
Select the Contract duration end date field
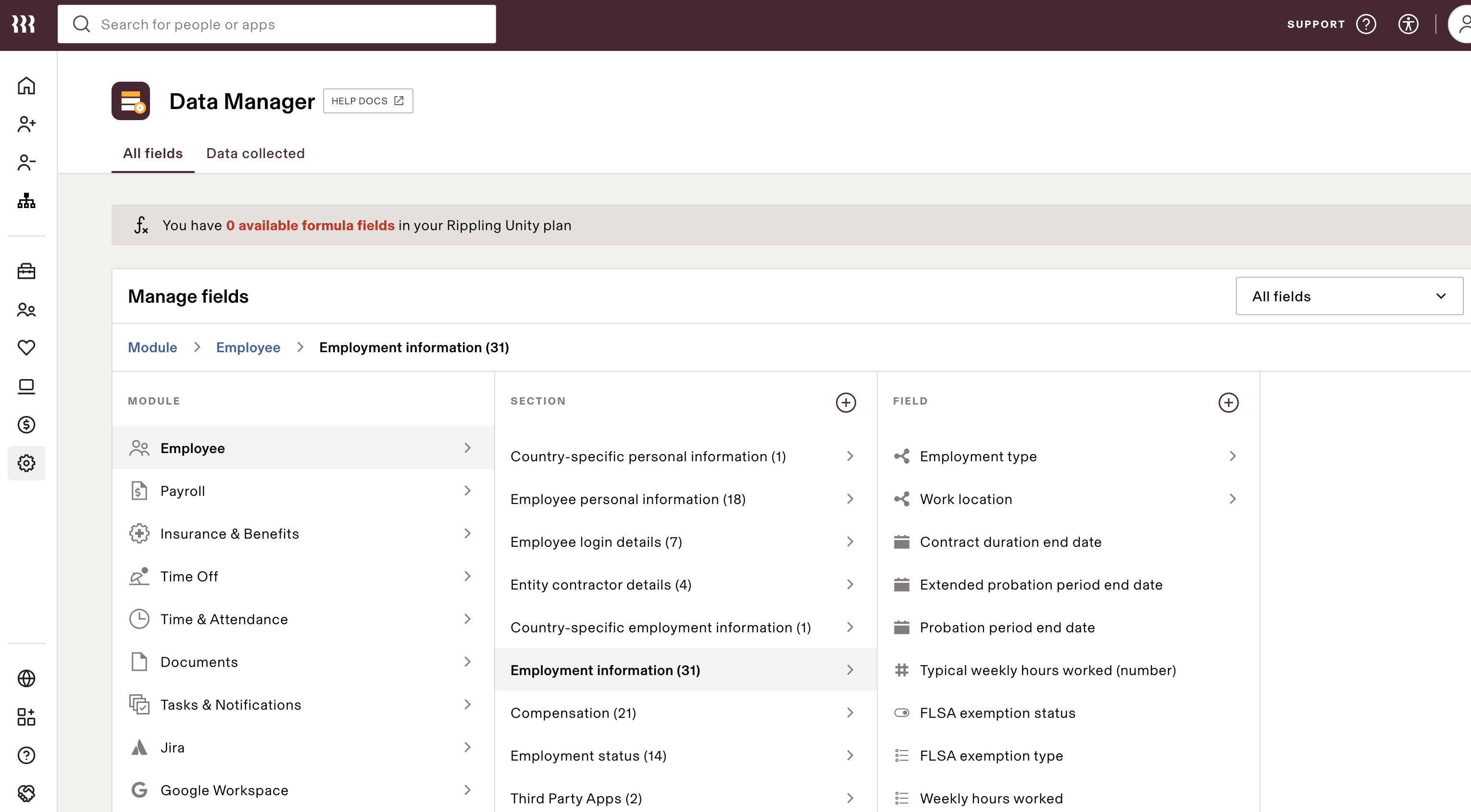(1068, 541)
